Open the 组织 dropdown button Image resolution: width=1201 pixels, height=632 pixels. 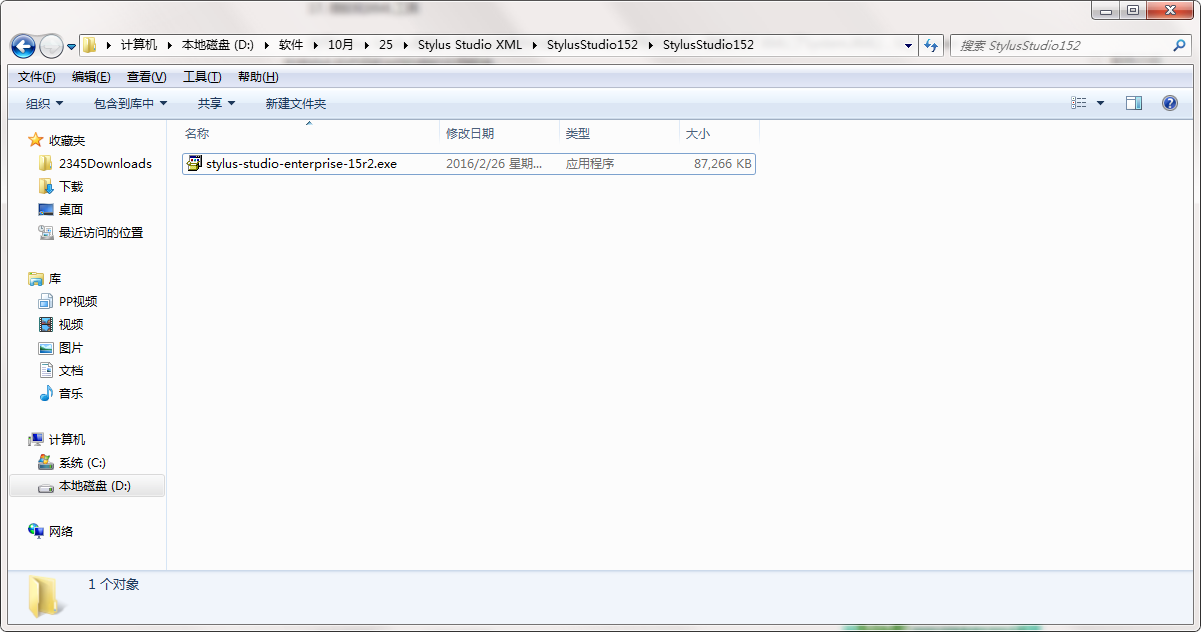[x=44, y=103]
